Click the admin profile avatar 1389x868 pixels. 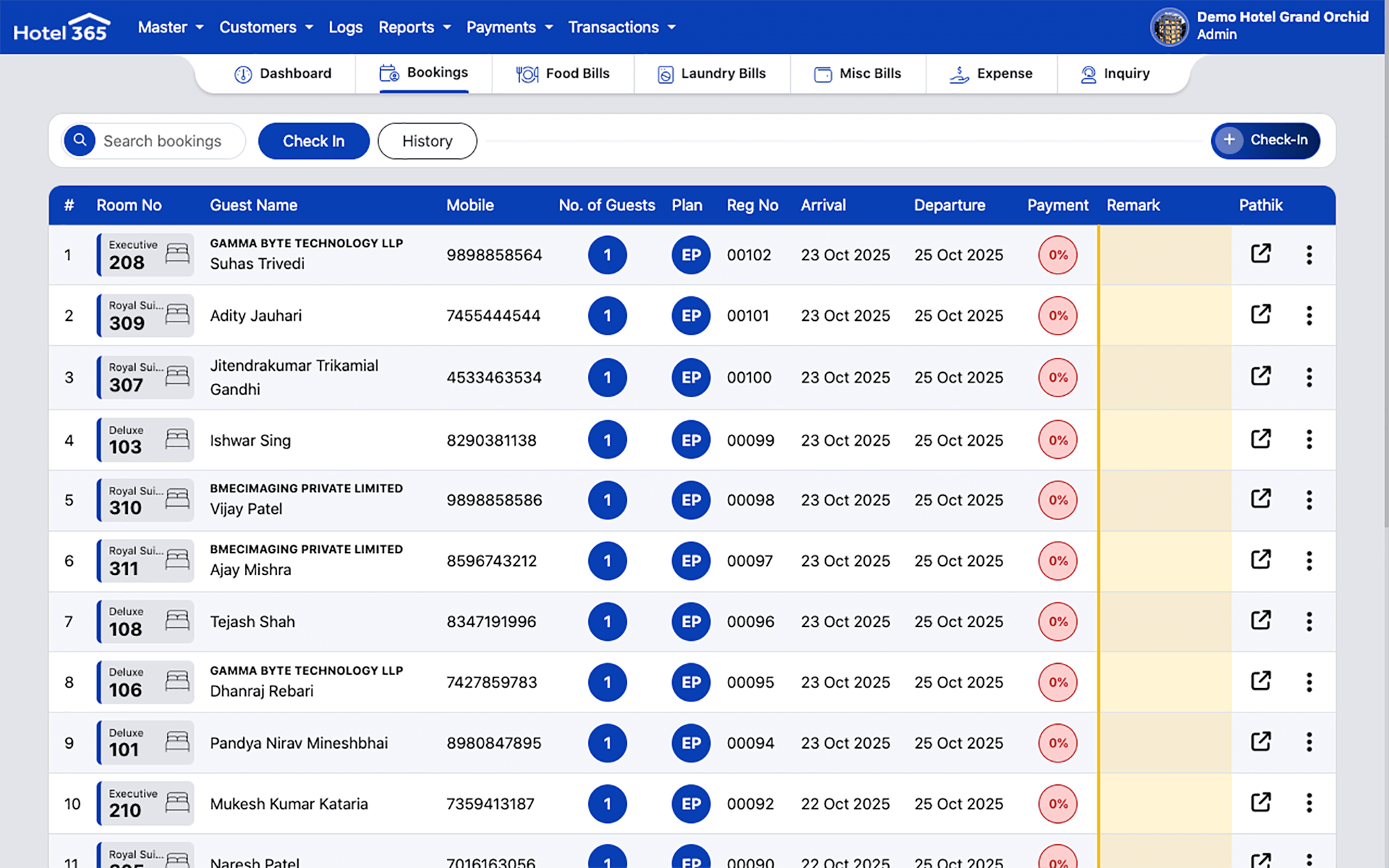click(x=1170, y=26)
